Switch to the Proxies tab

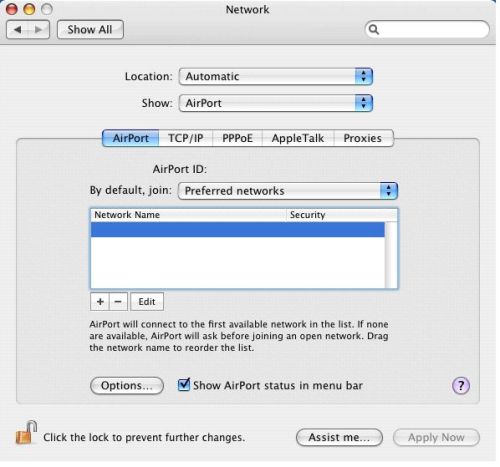(363, 138)
